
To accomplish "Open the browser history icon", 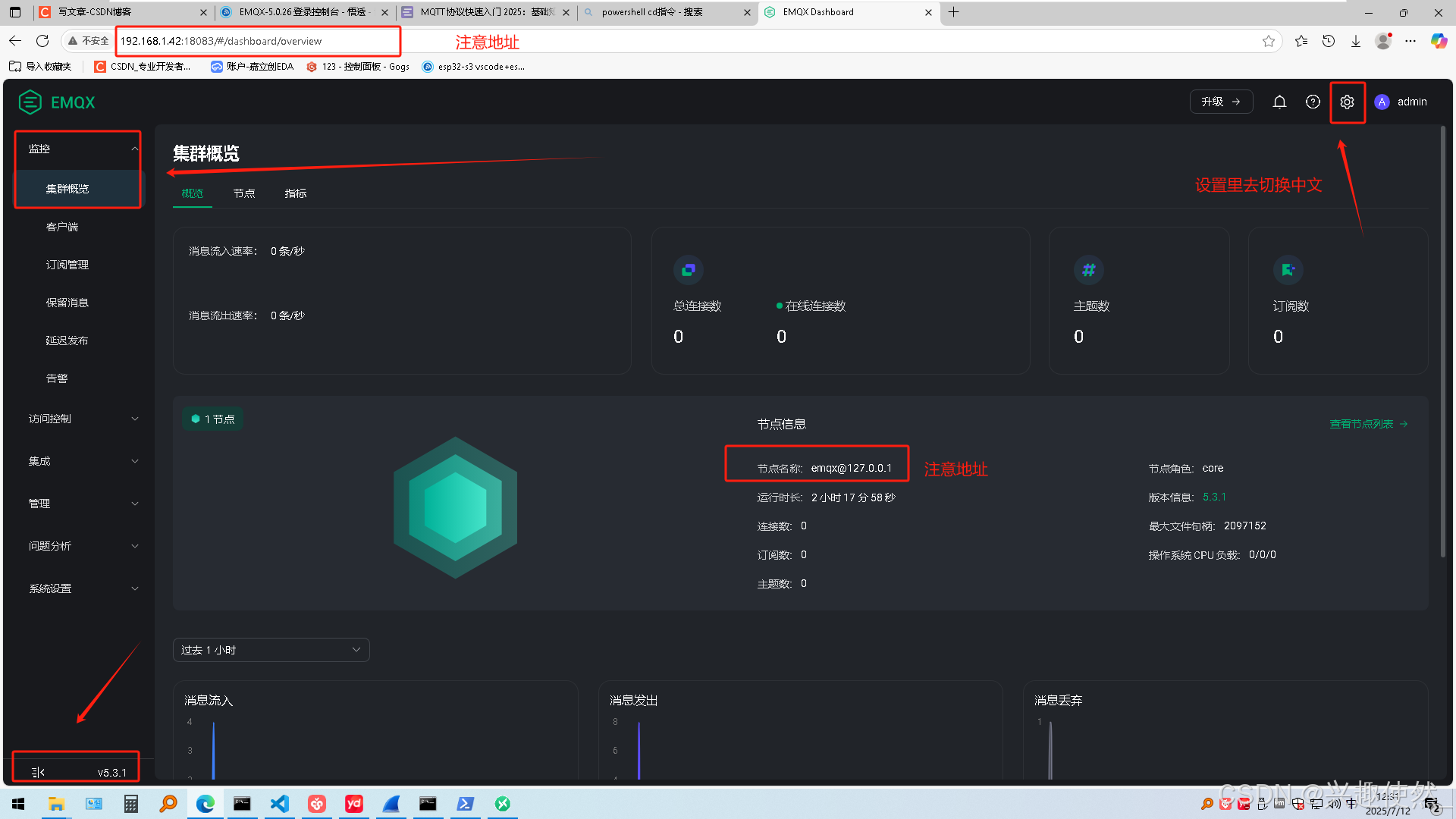I will pyautogui.click(x=1329, y=41).
